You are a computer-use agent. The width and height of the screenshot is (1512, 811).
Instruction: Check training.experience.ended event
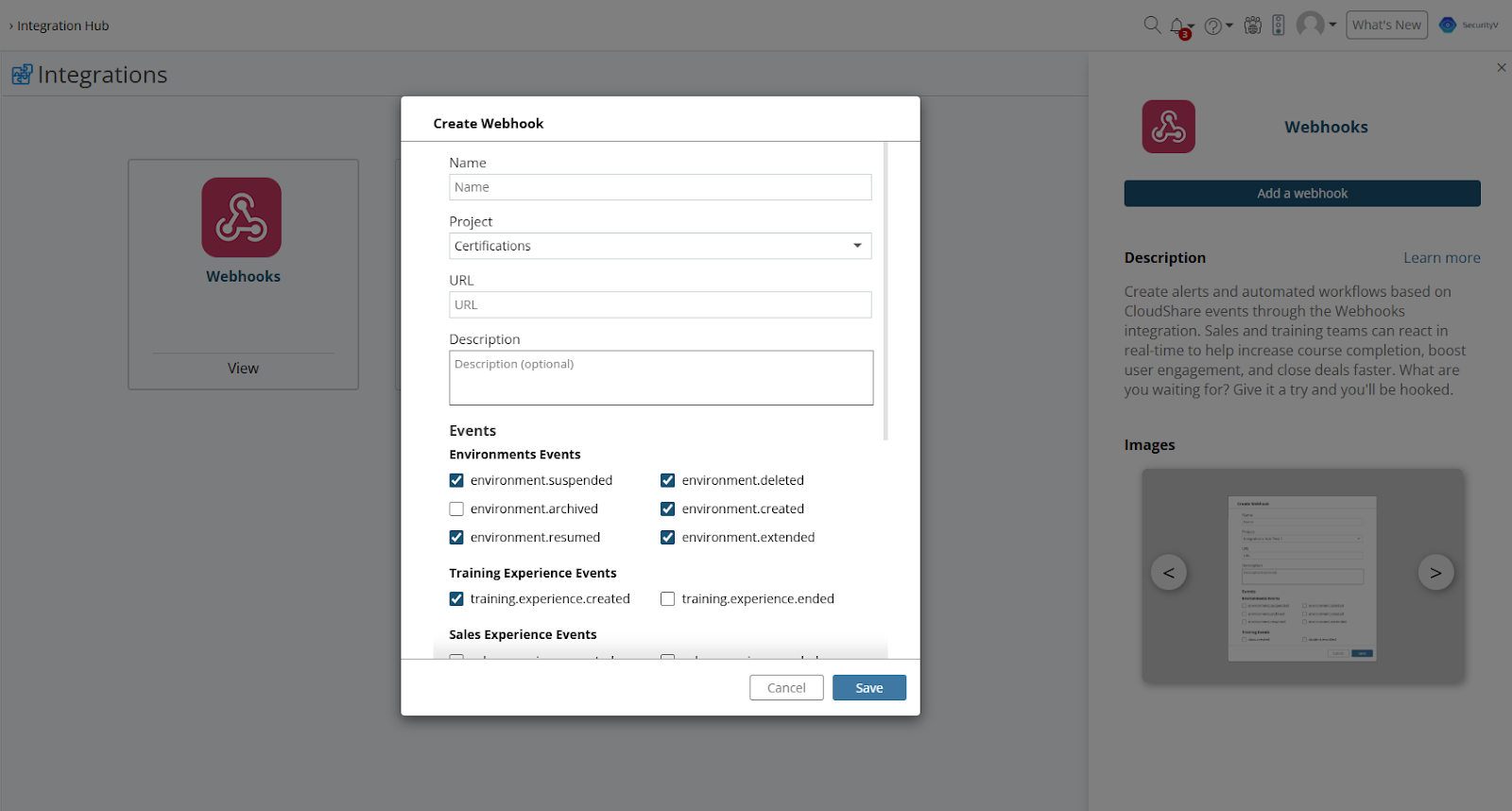(668, 599)
